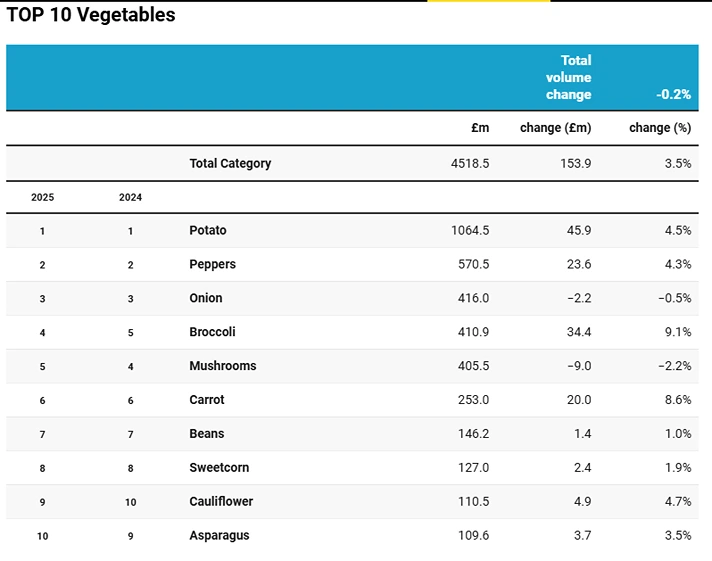Select the Mushrooms row label
Screen dimensions: 712x561
tap(222, 366)
